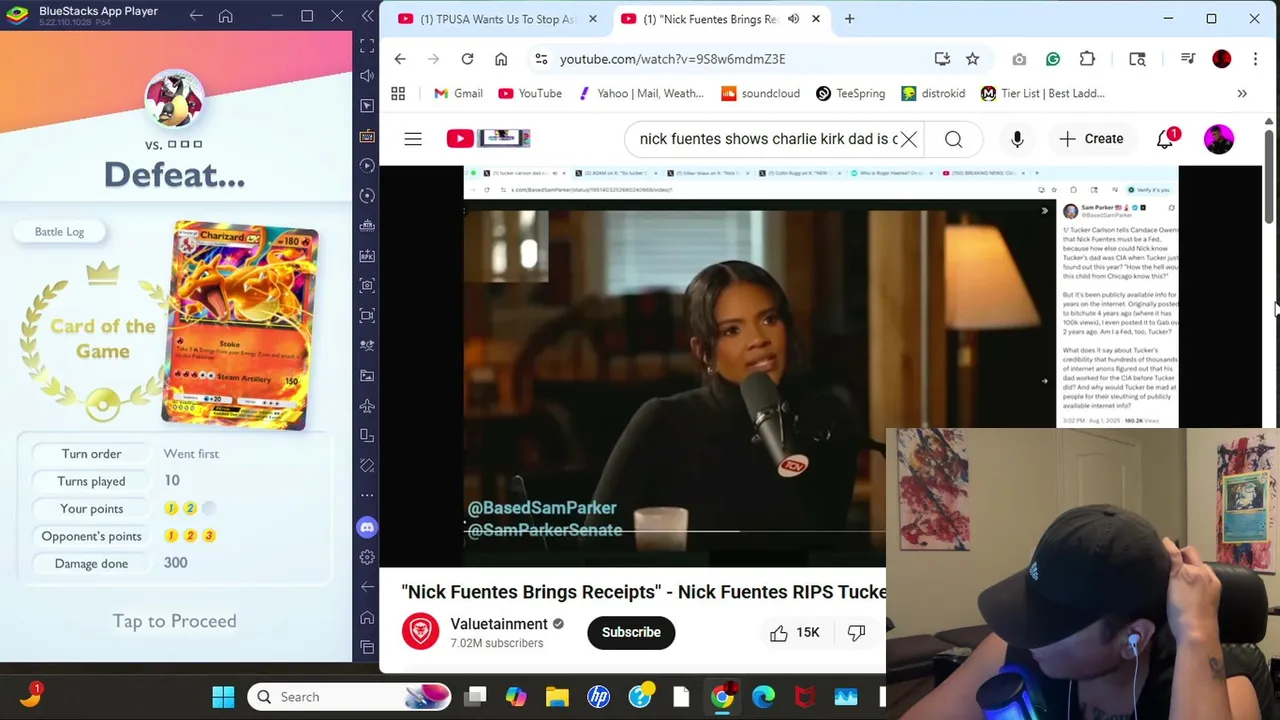1280x720 pixels.
Task: Click BlueStacks sidebar back arrow icon
Action: tap(367, 587)
